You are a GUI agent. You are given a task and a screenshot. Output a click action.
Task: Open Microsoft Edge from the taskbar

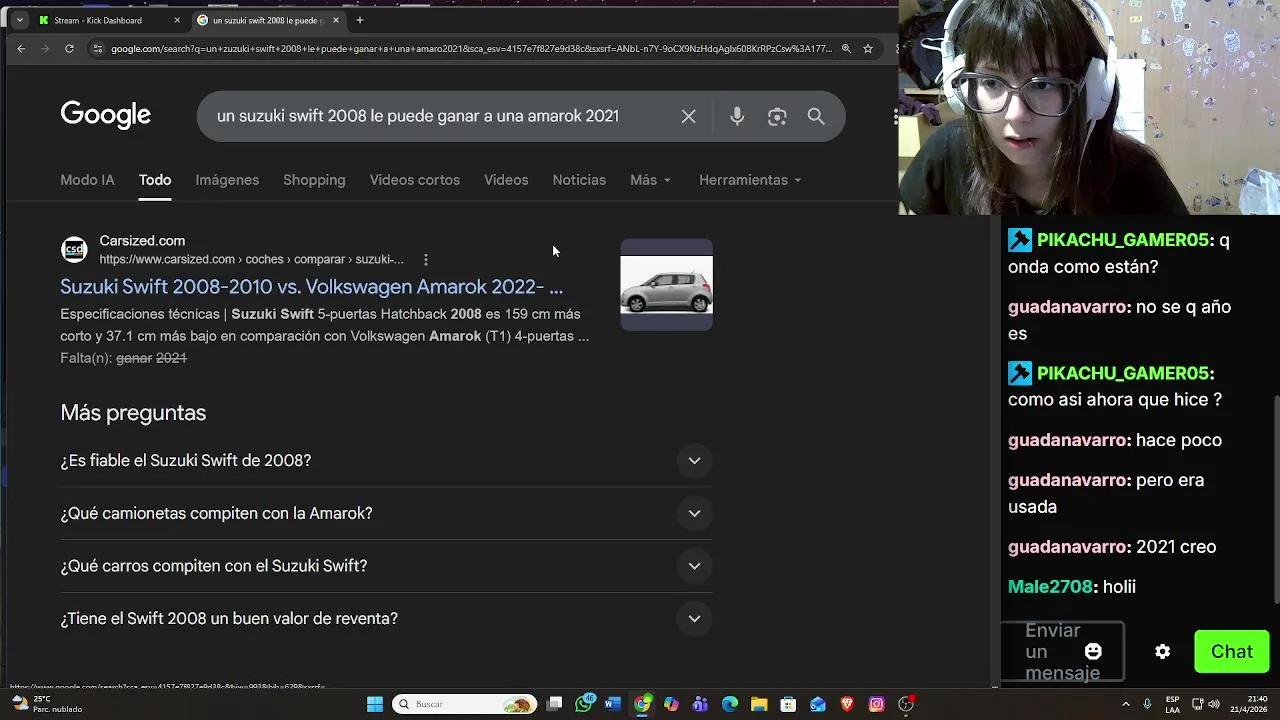pos(730,704)
